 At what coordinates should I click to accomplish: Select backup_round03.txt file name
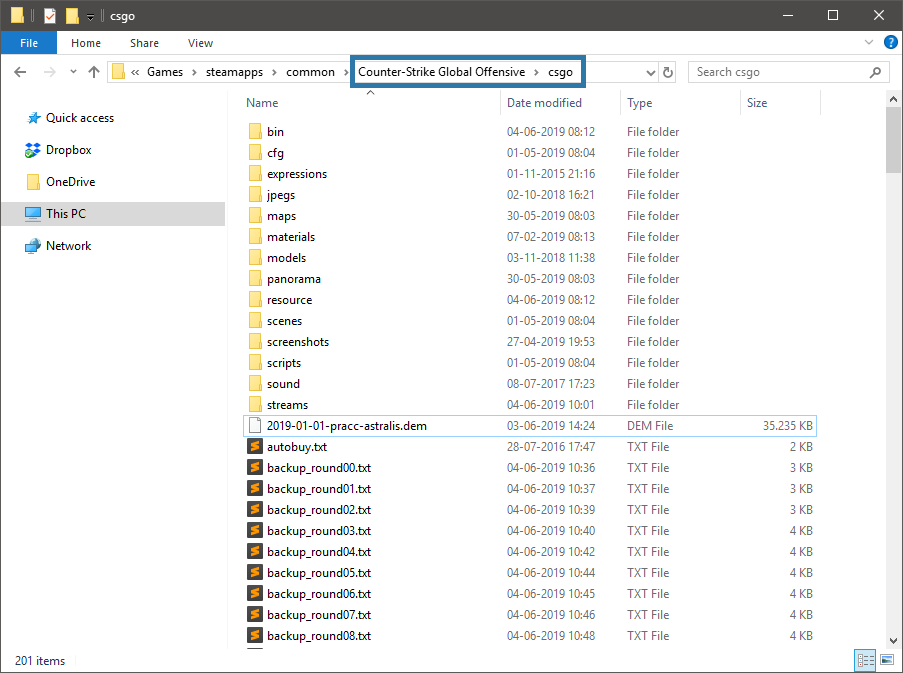pos(319,531)
